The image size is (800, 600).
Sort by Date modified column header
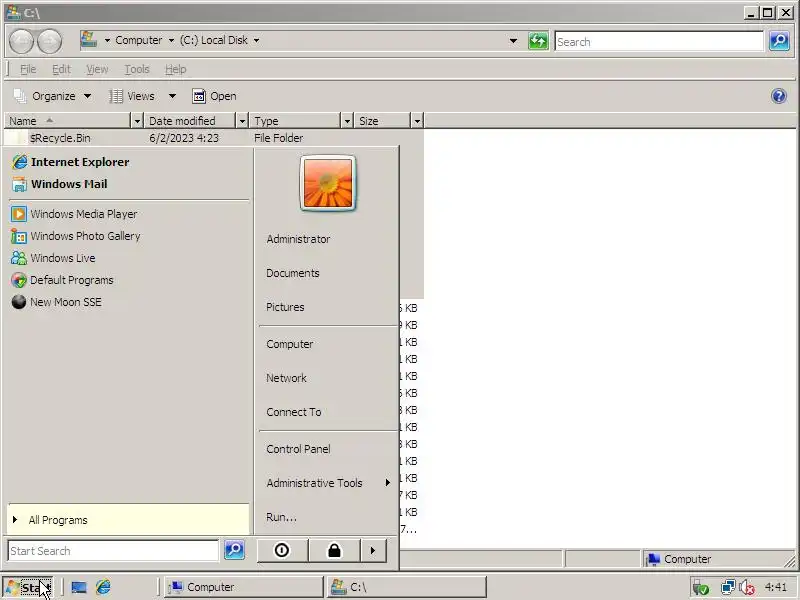190,121
